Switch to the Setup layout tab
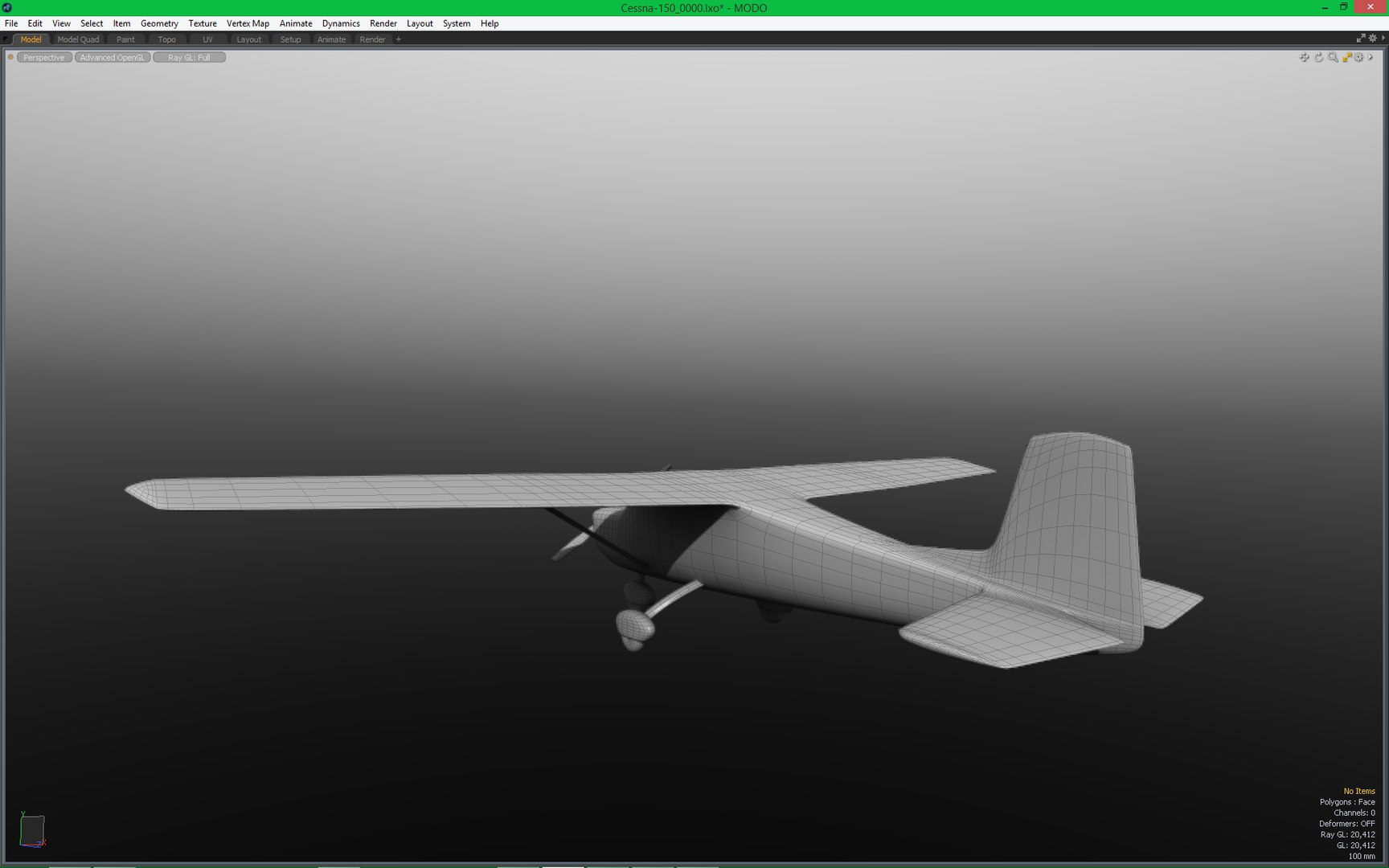 [290, 39]
